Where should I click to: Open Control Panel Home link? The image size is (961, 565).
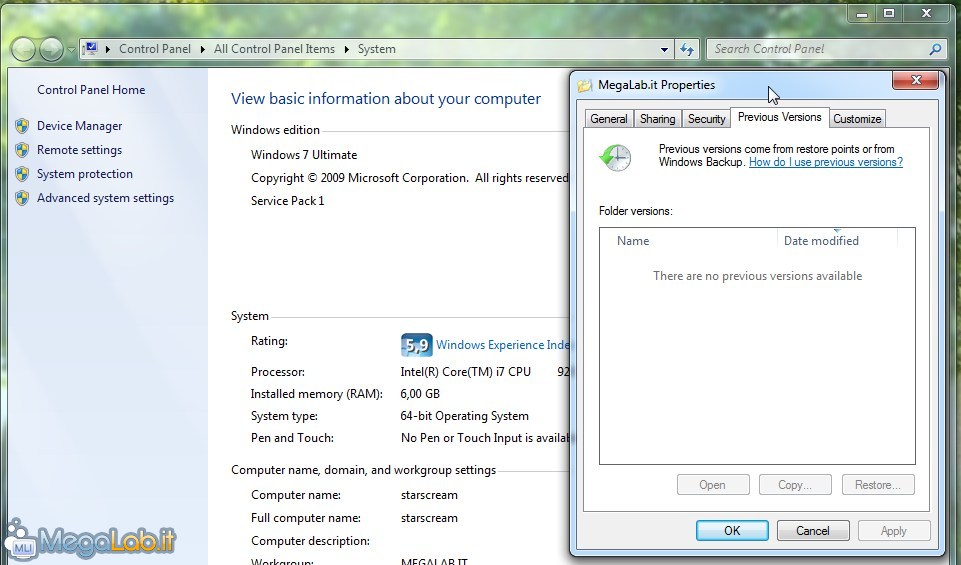[x=91, y=90]
